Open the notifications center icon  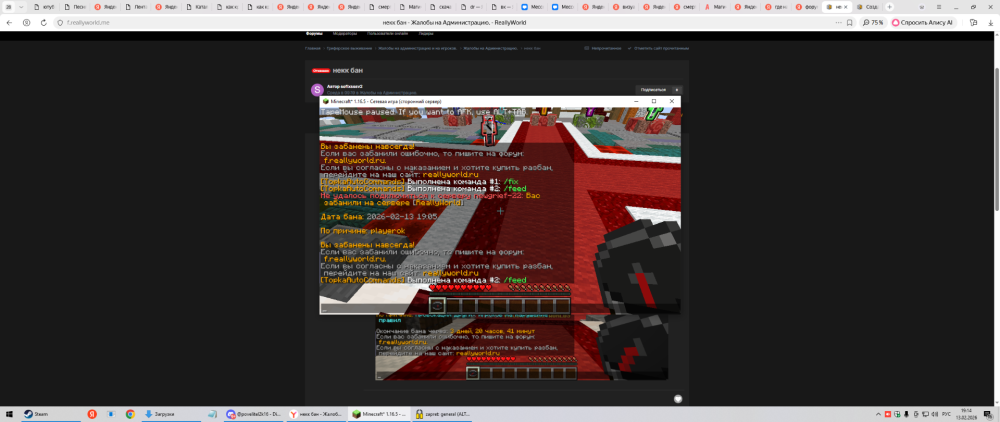click(988, 414)
